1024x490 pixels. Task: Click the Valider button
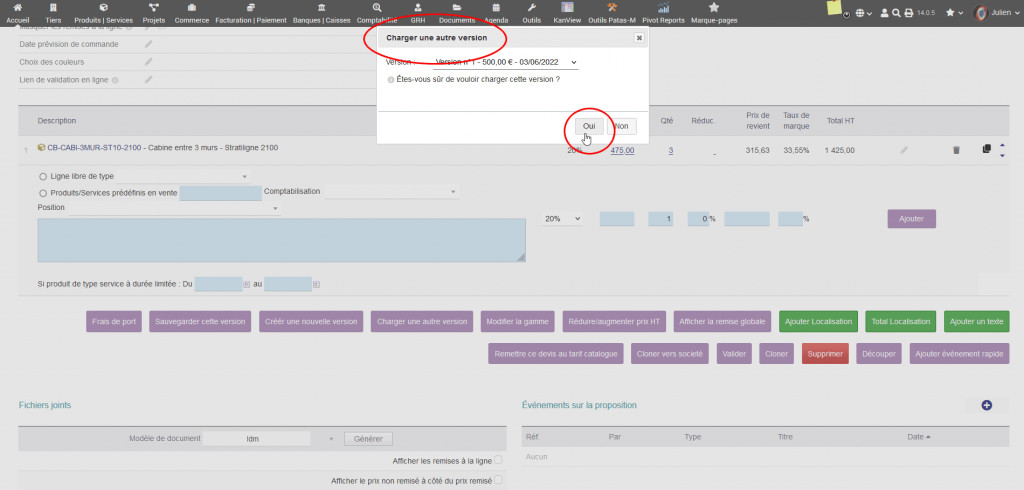(x=734, y=354)
